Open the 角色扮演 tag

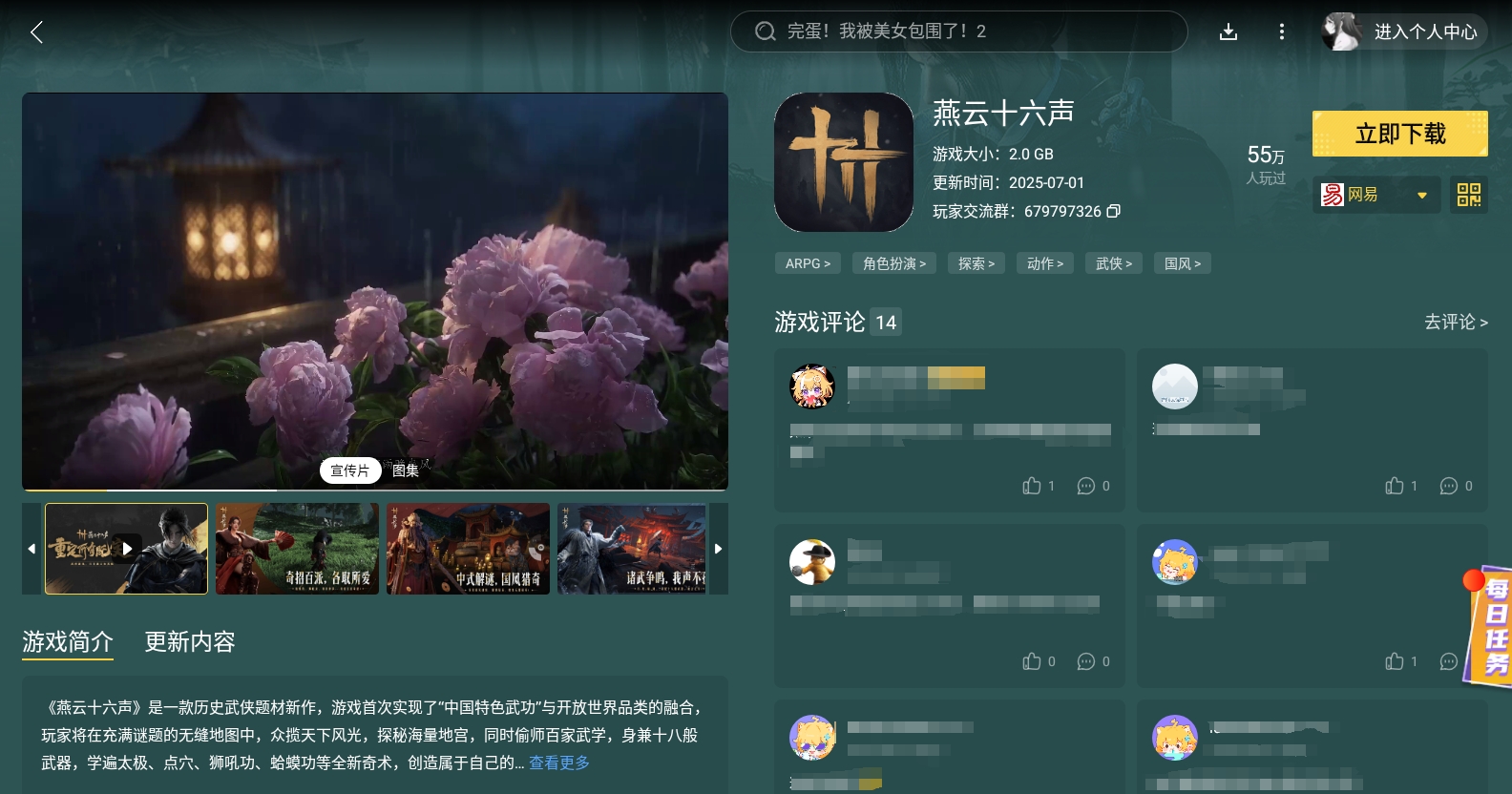tap(894, 263)
